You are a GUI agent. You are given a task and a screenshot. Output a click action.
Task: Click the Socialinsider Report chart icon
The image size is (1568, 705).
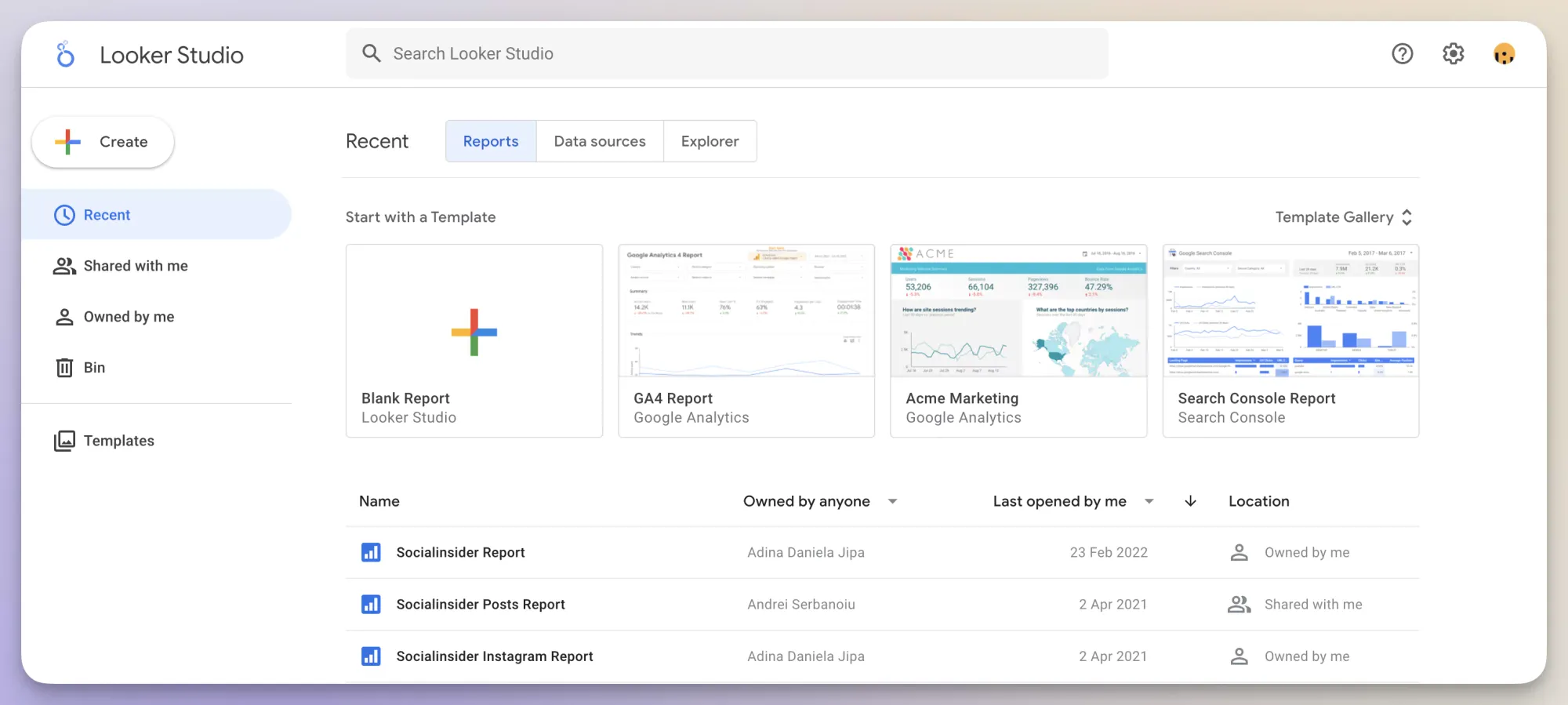click(371, 552)
